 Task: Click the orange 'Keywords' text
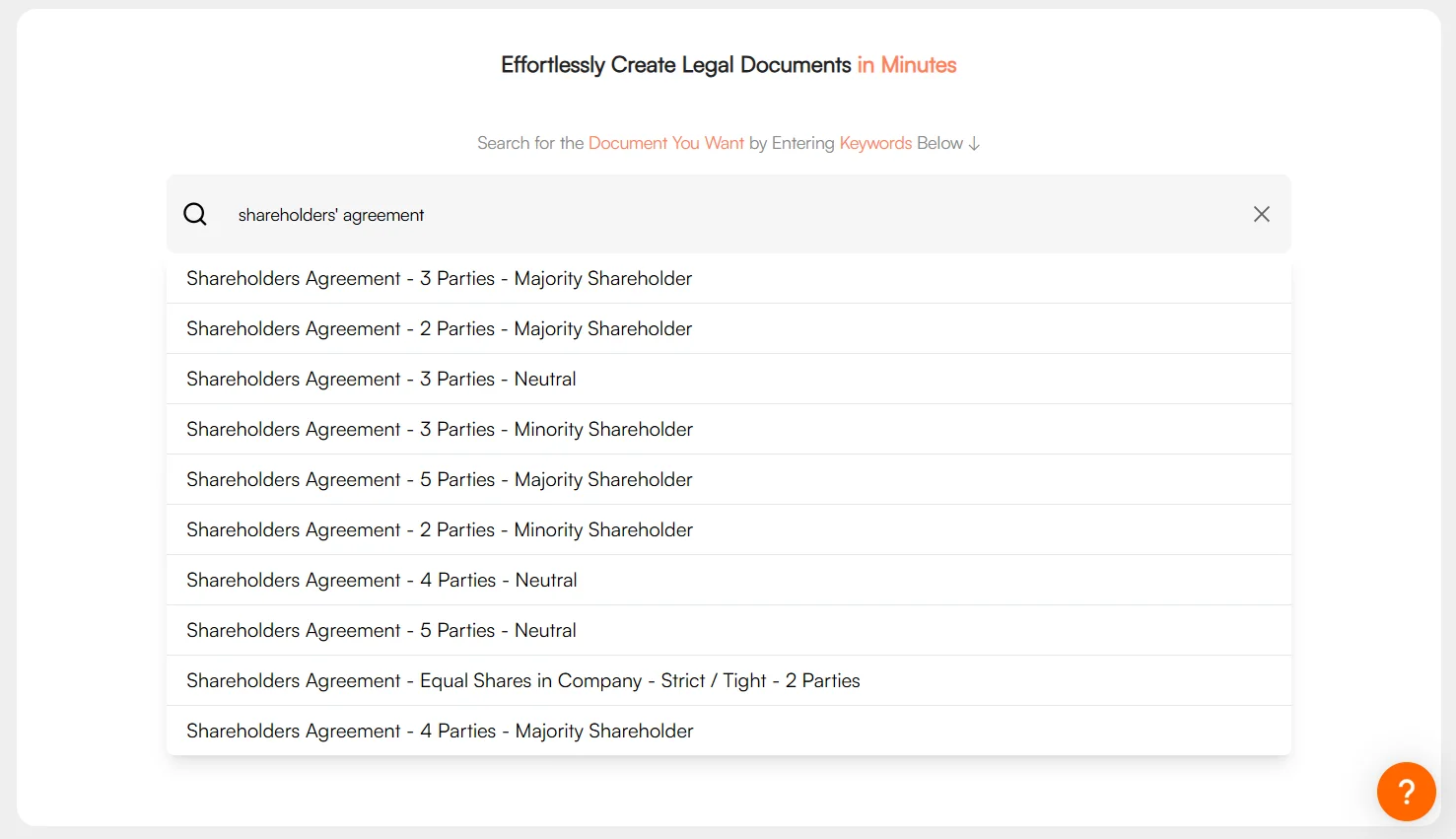(x=875, y=143)
